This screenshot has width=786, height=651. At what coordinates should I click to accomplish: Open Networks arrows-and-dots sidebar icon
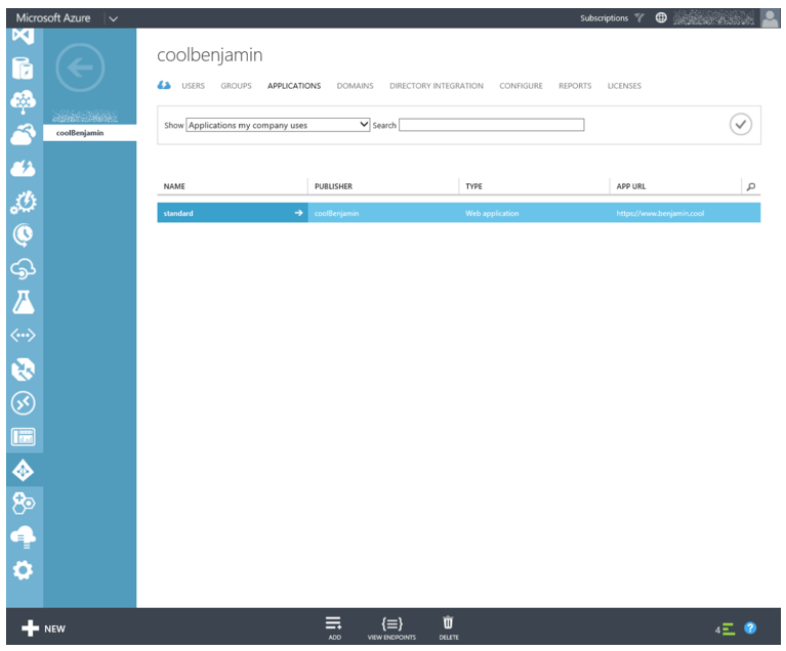pos(23,335)
